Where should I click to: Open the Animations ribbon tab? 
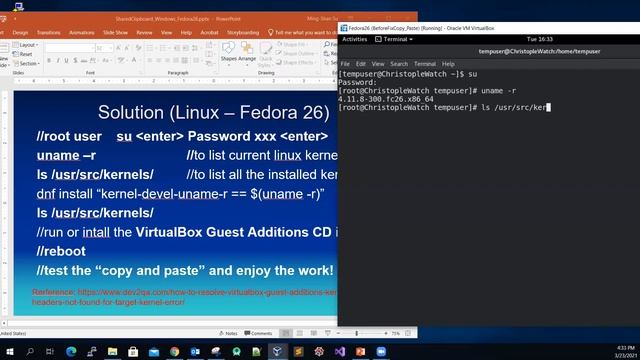click(82, 32)
